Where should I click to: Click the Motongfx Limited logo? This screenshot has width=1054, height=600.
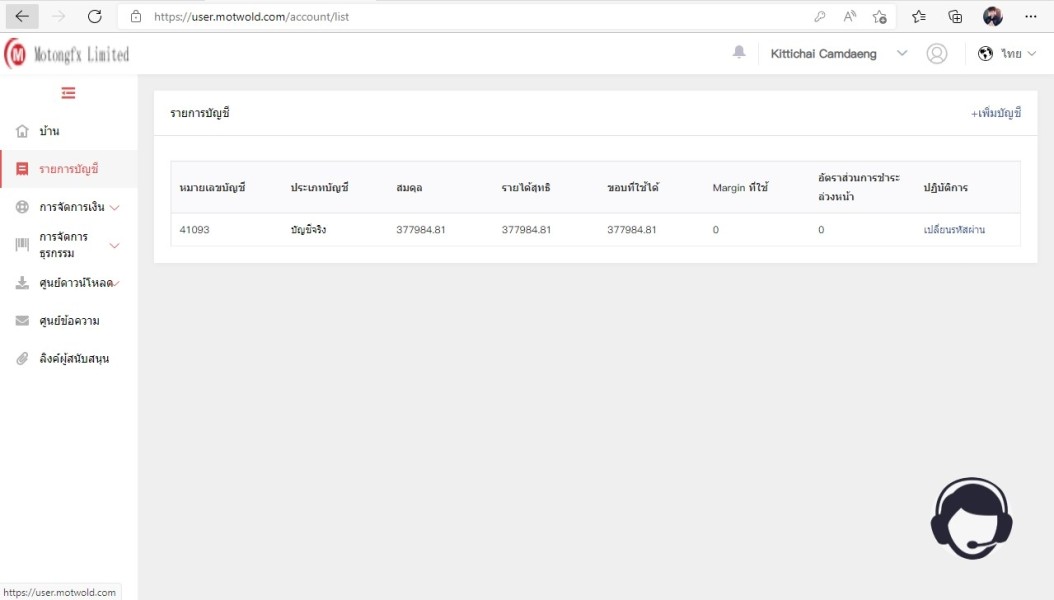click(x=67, y=54)
